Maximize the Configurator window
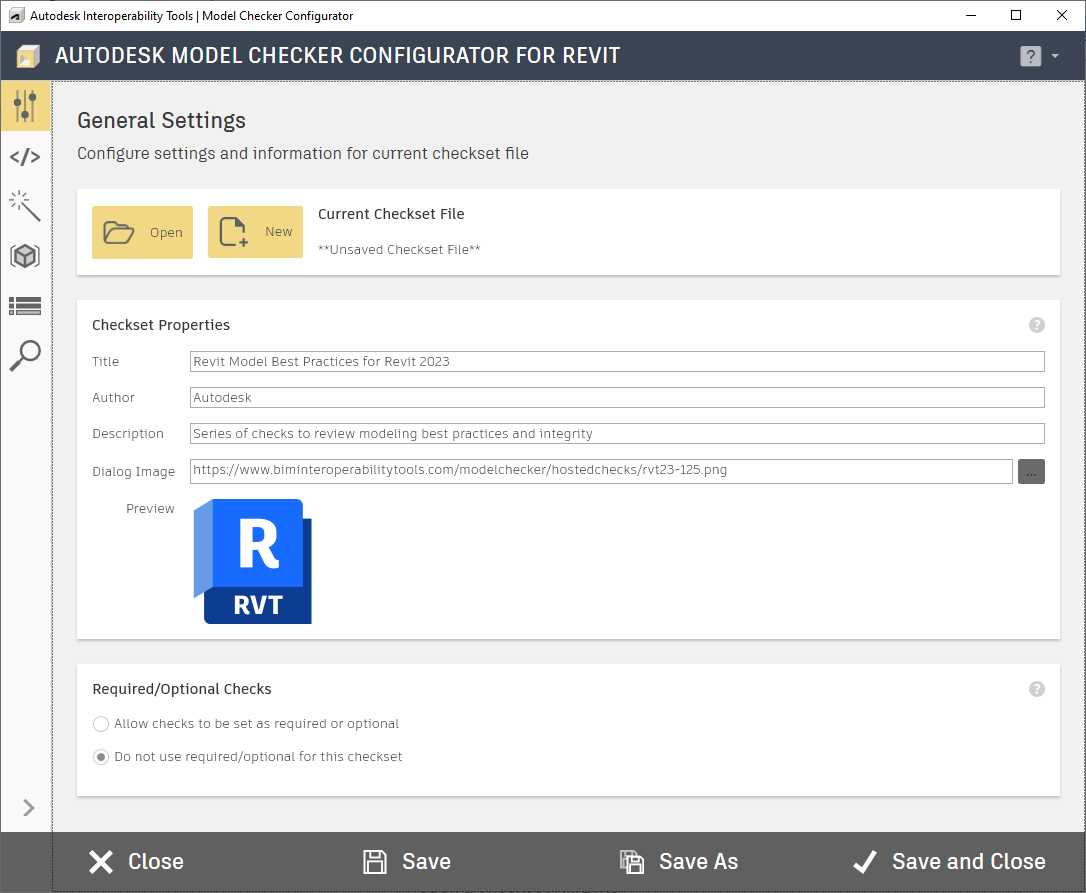The width and height of the screenshot is (1086, 893). click(x=1016, y=15)
